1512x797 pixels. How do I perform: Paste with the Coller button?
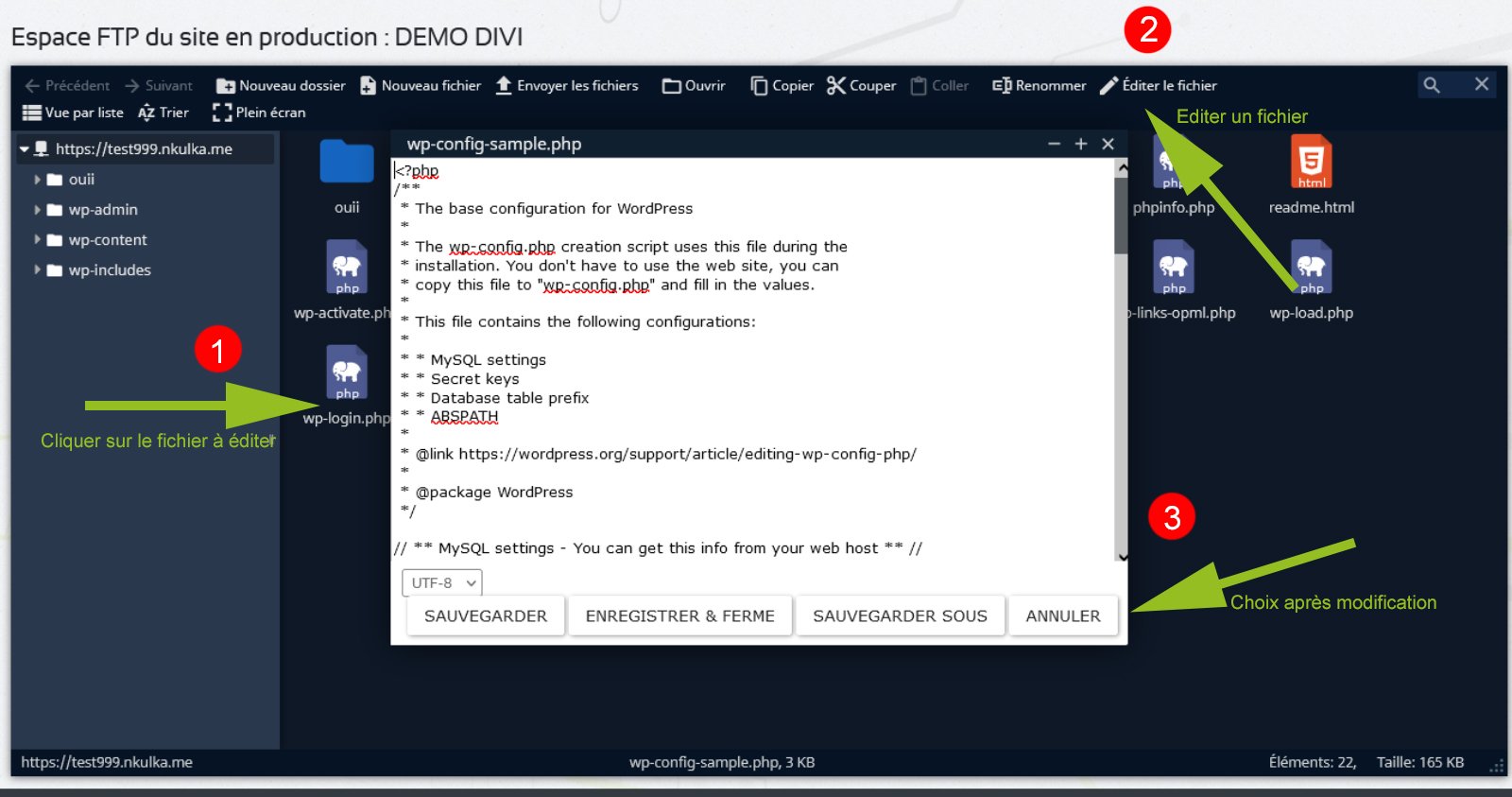[939, 85]
